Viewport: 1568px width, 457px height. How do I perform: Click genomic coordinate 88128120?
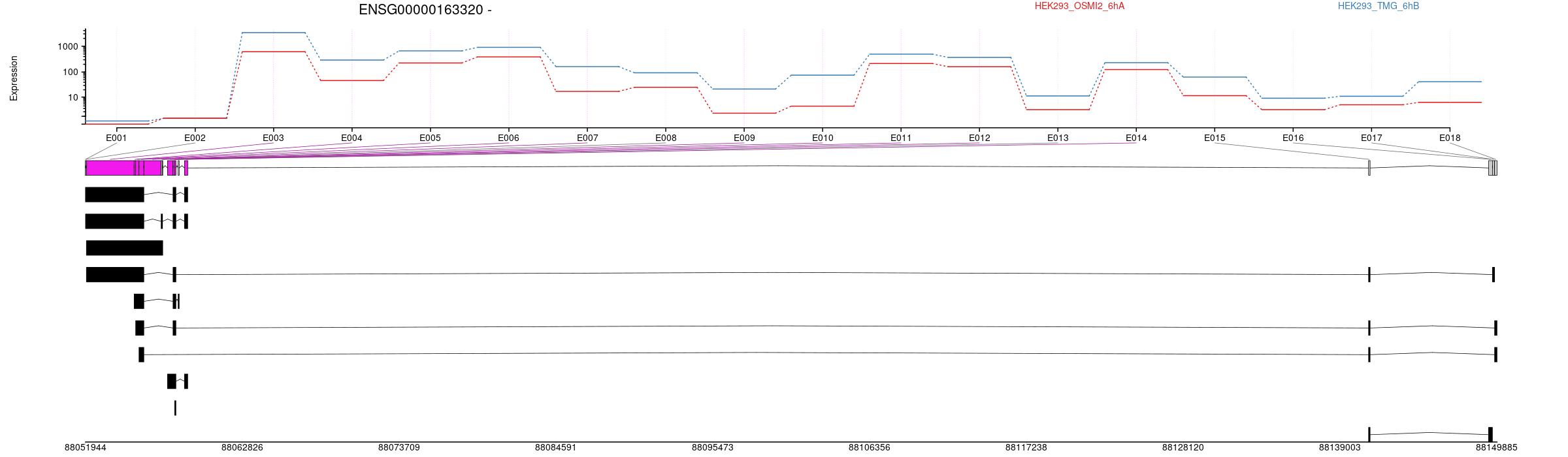click(1183, 448)
